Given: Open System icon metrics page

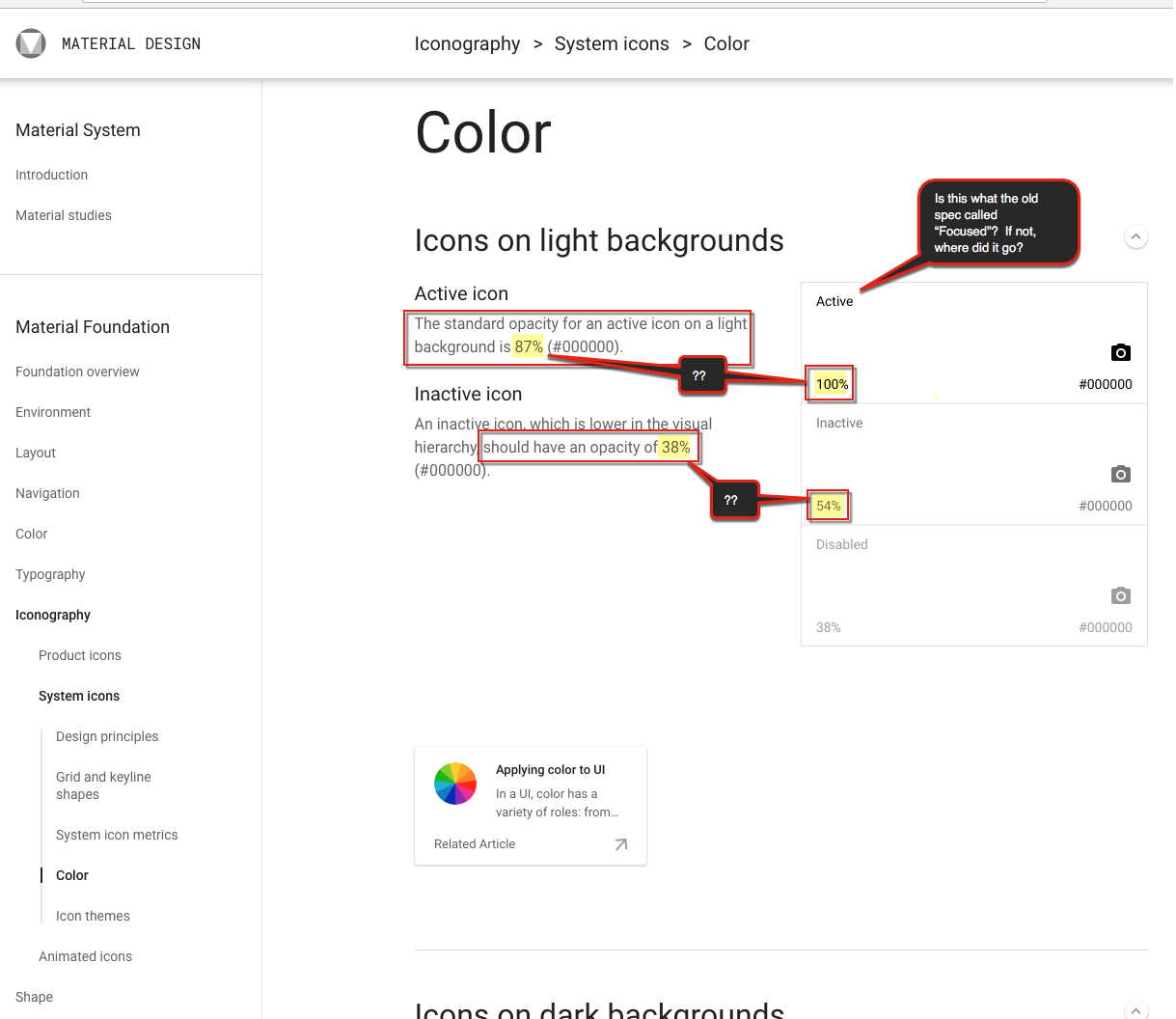Looking at the screenshot, I should (117, 835).
